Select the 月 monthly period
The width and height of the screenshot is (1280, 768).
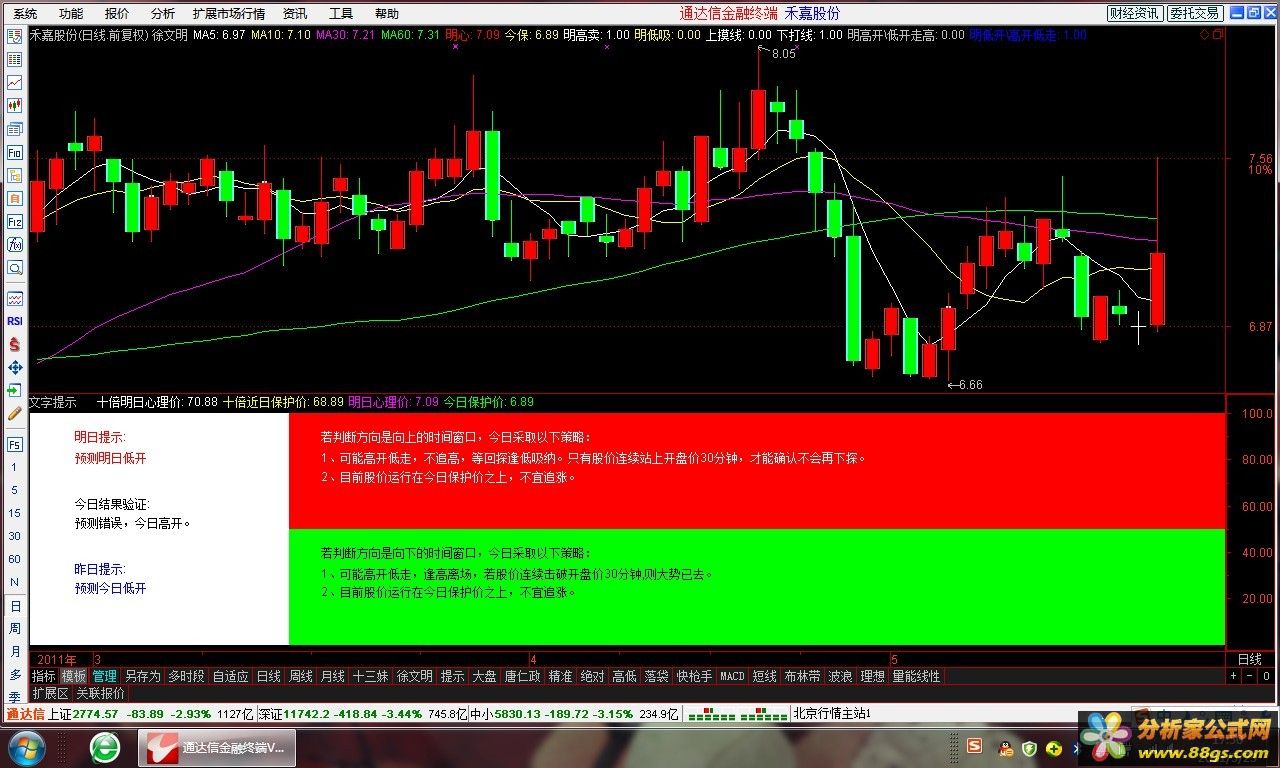(x=15, y=652)
